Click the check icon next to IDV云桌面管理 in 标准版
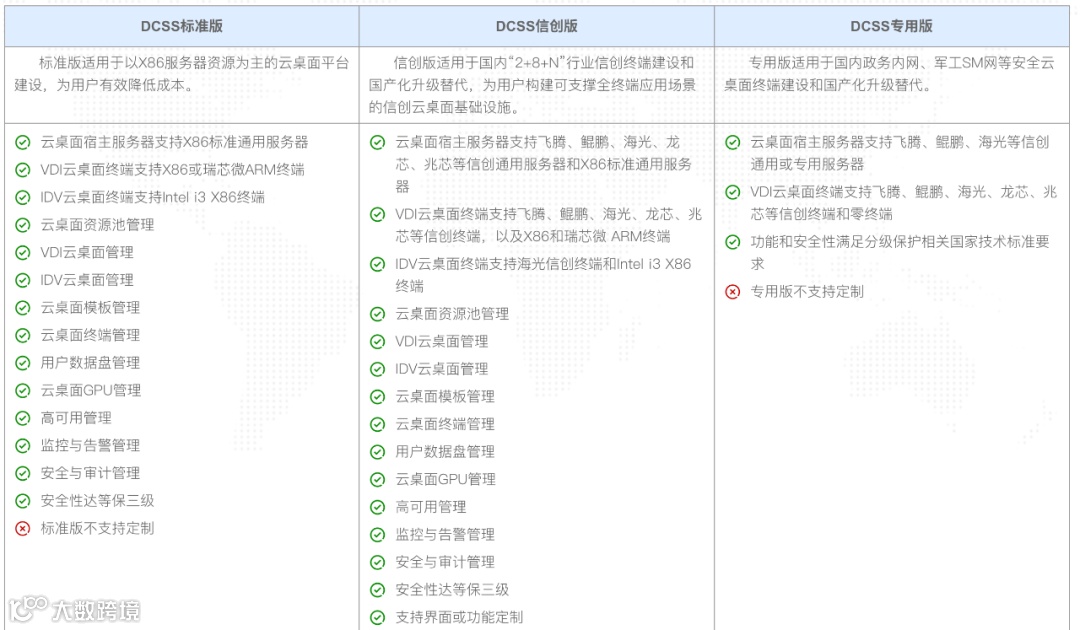Screen dimensions: 1080x630 [x=23, y=281]
